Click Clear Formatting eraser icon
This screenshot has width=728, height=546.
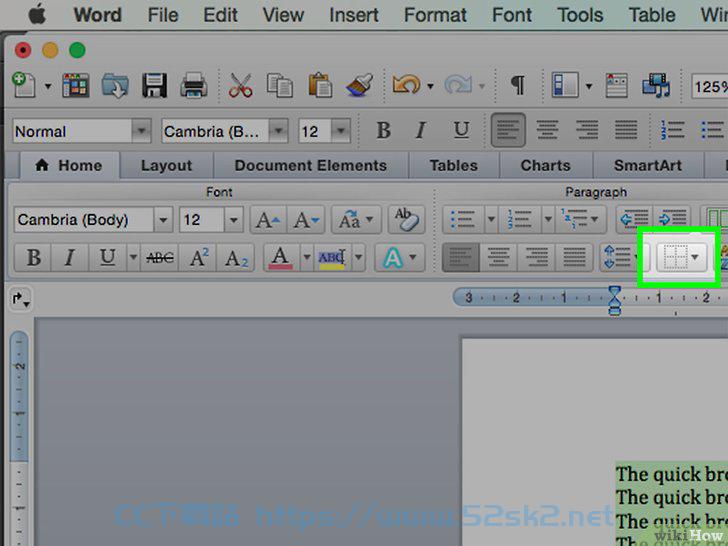(406, 220)
